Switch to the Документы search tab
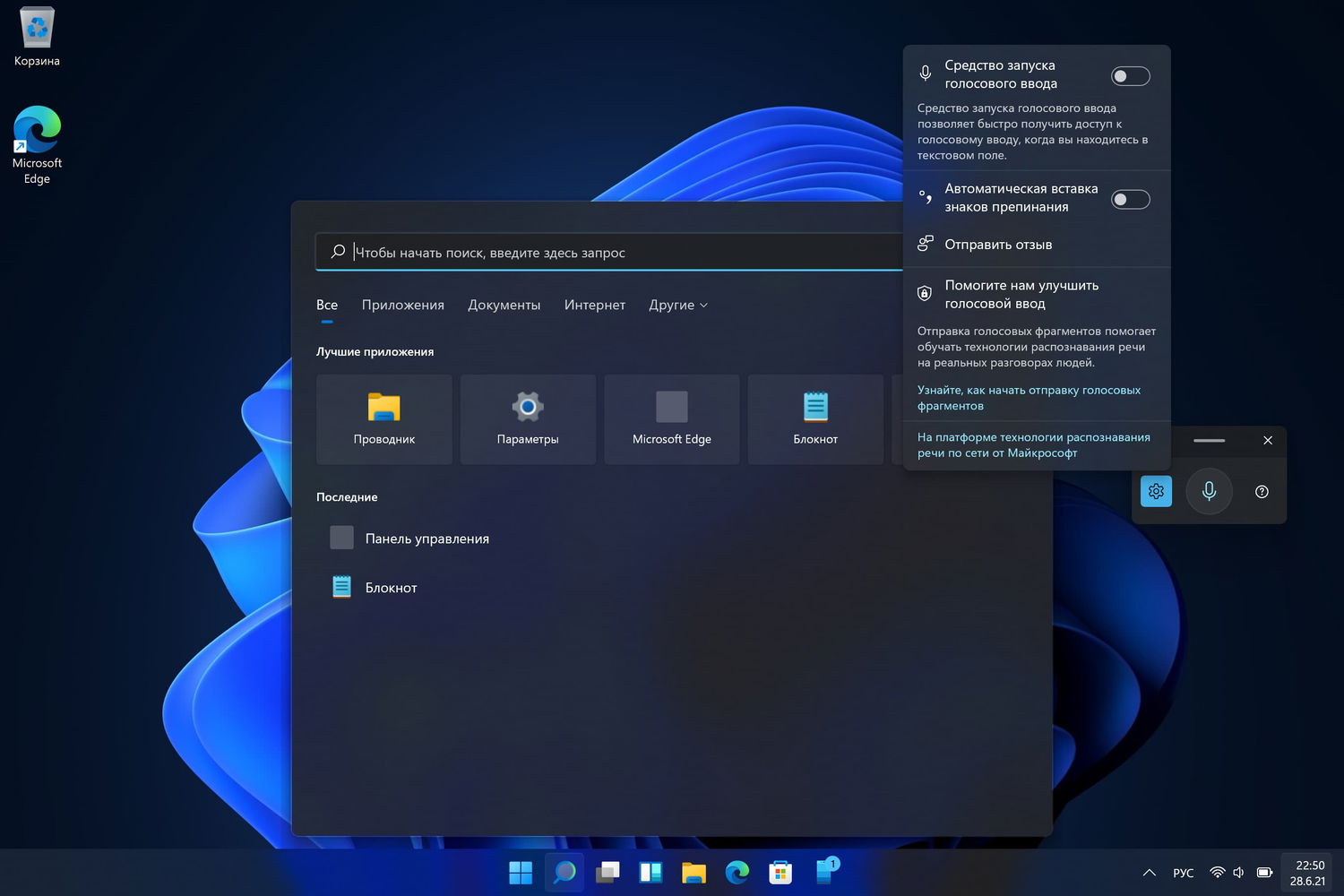The height and width of the screenshot is (896, 1344). [504, 305]
